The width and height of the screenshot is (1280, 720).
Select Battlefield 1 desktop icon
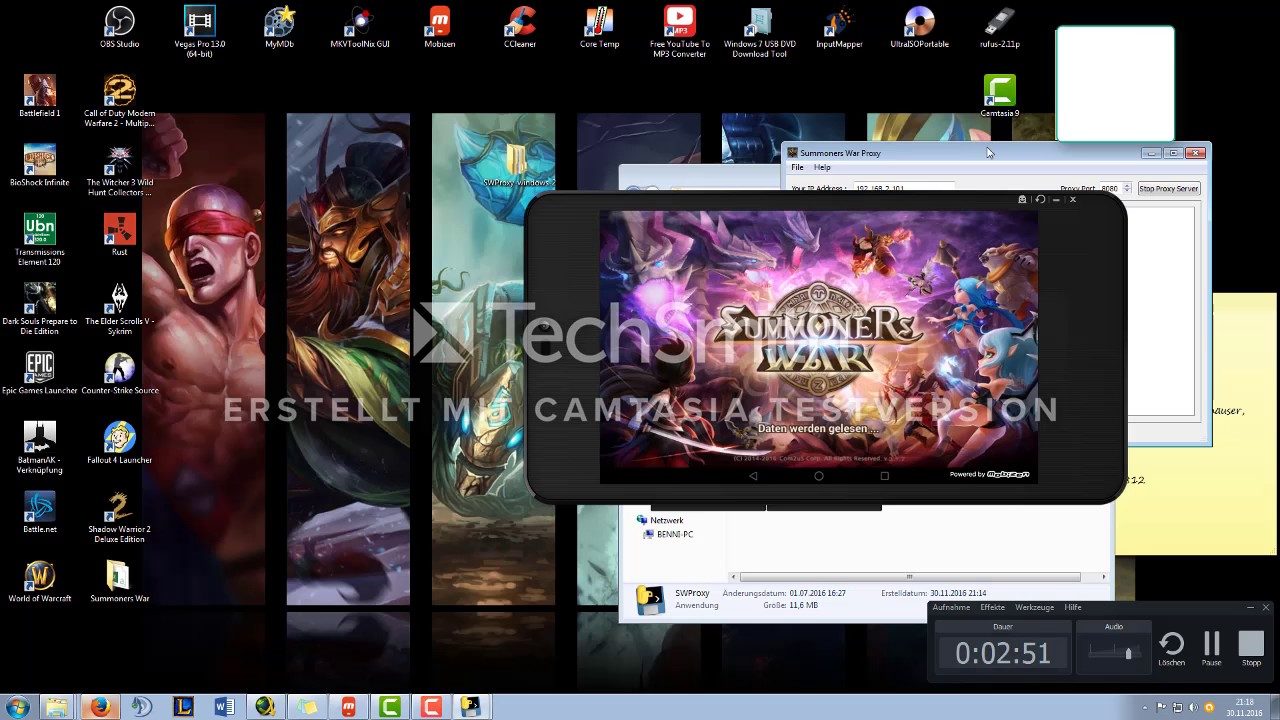click(x=40, y=96)
